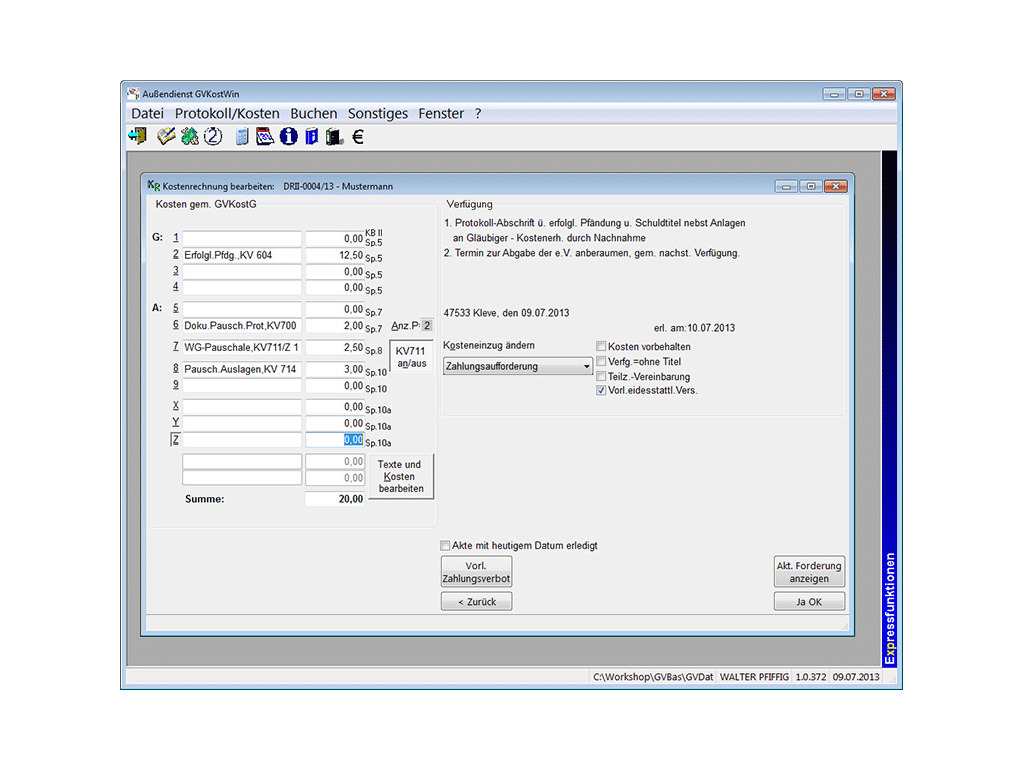The height and width of the screenshot is (768, 1024).
Task: Click the Euro symbol toolbar icon
Action: point(357,137)
